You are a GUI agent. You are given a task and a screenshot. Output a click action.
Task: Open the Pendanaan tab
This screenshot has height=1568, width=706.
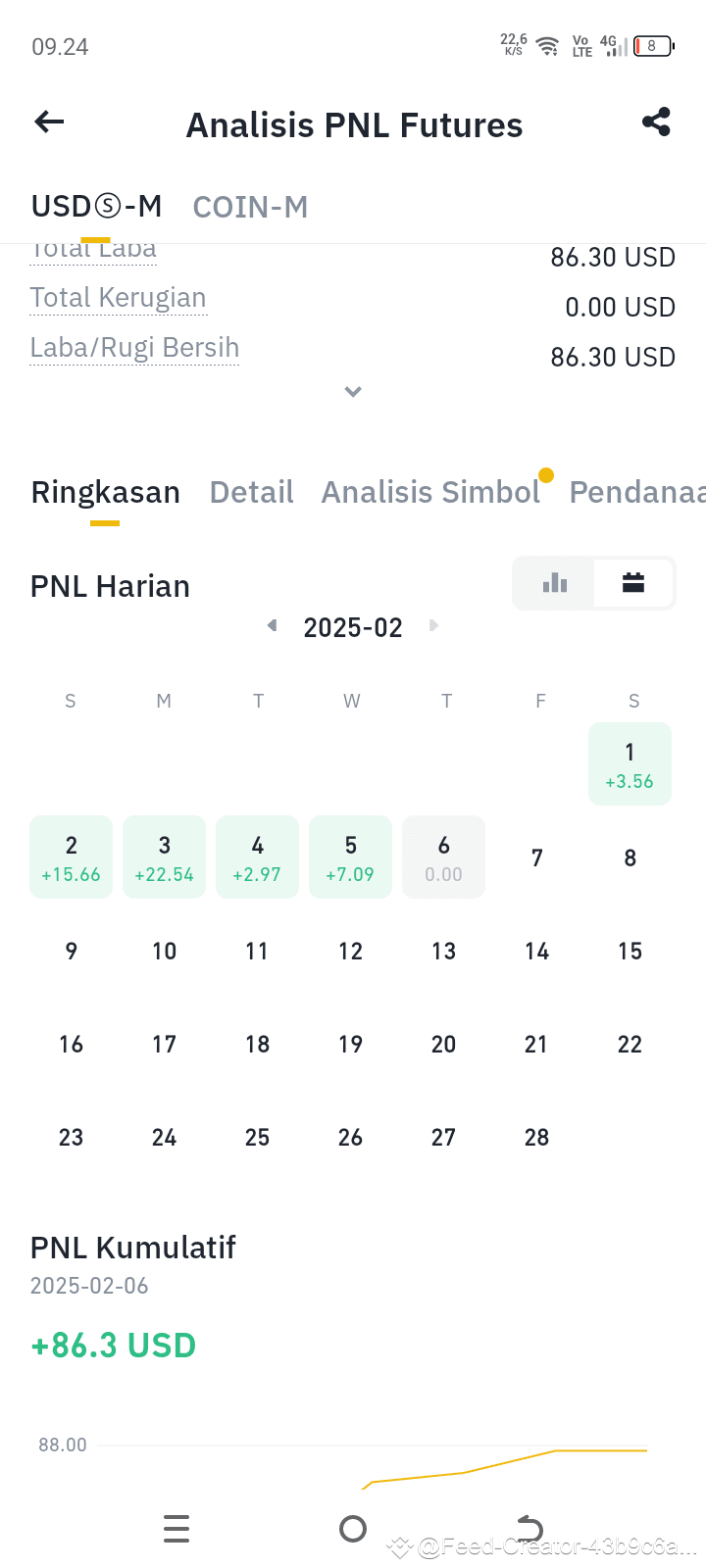click(637, 492)
